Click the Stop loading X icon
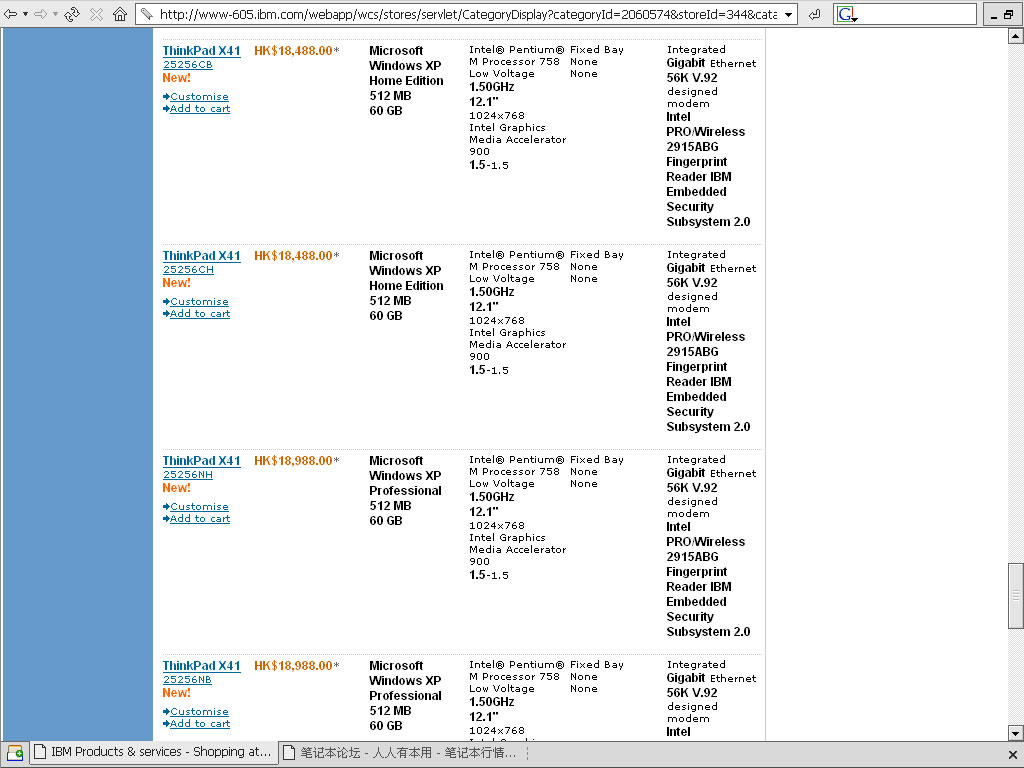The width and height of the screenshot is (1024, 768). pos(96,14)
